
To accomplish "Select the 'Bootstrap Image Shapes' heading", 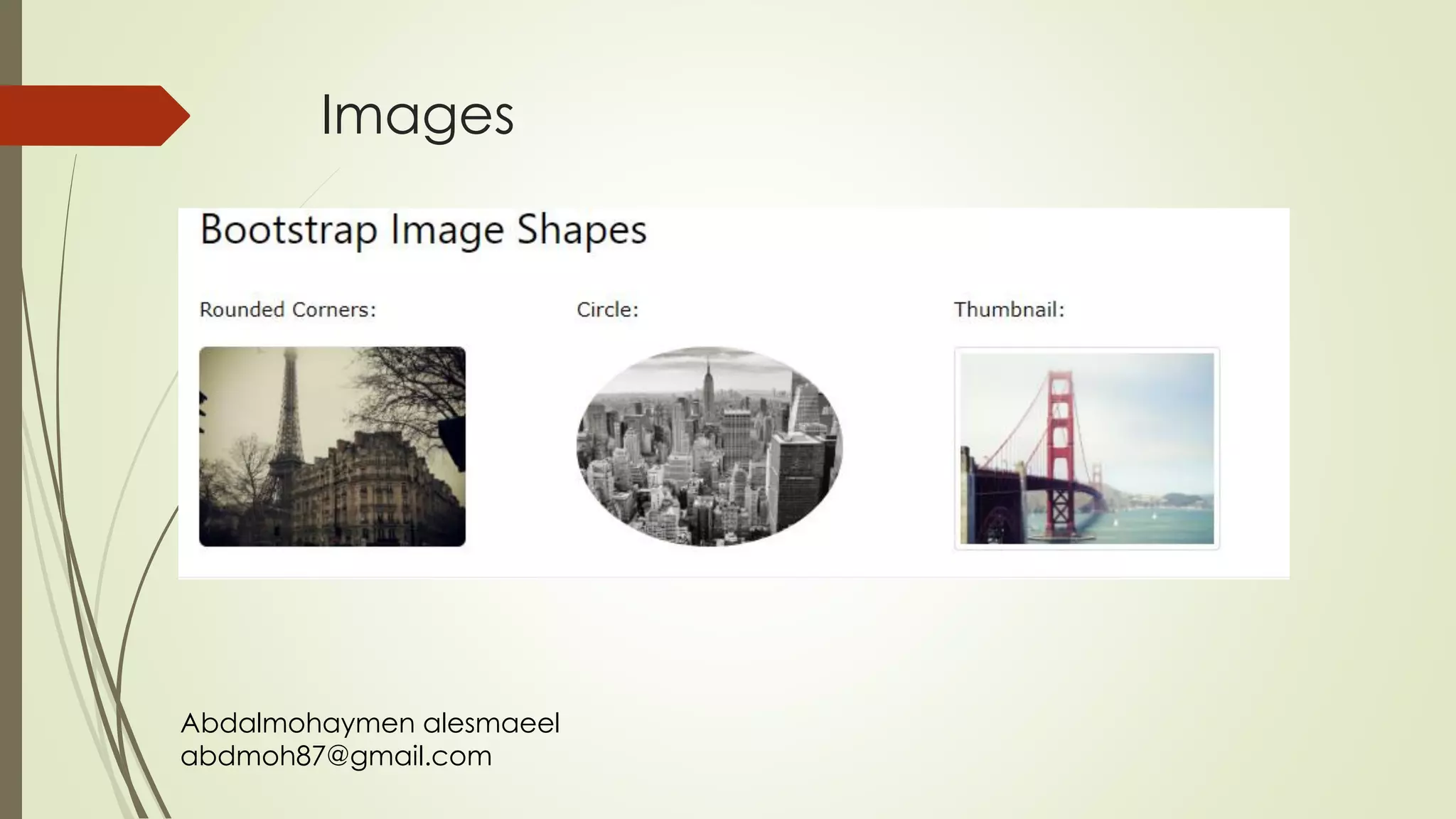I will [x=423, y=230].
